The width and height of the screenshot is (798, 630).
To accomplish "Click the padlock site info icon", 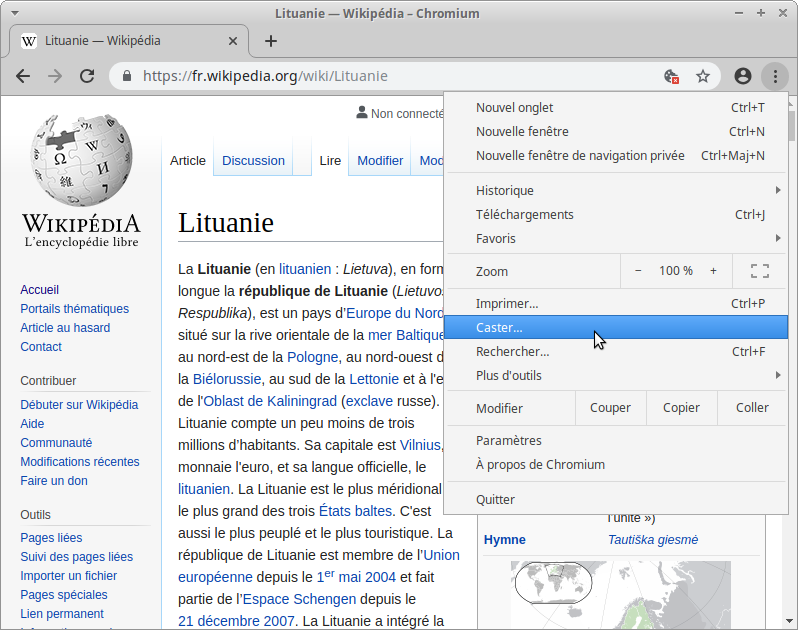I will (x=127, y=76).
